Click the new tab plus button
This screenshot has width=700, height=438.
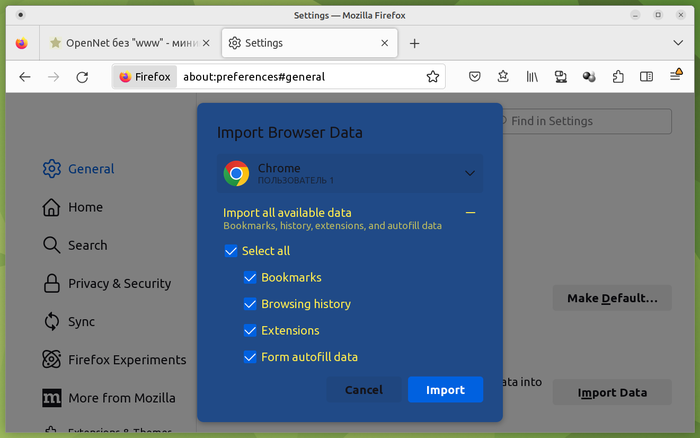(x=414, y=43)
